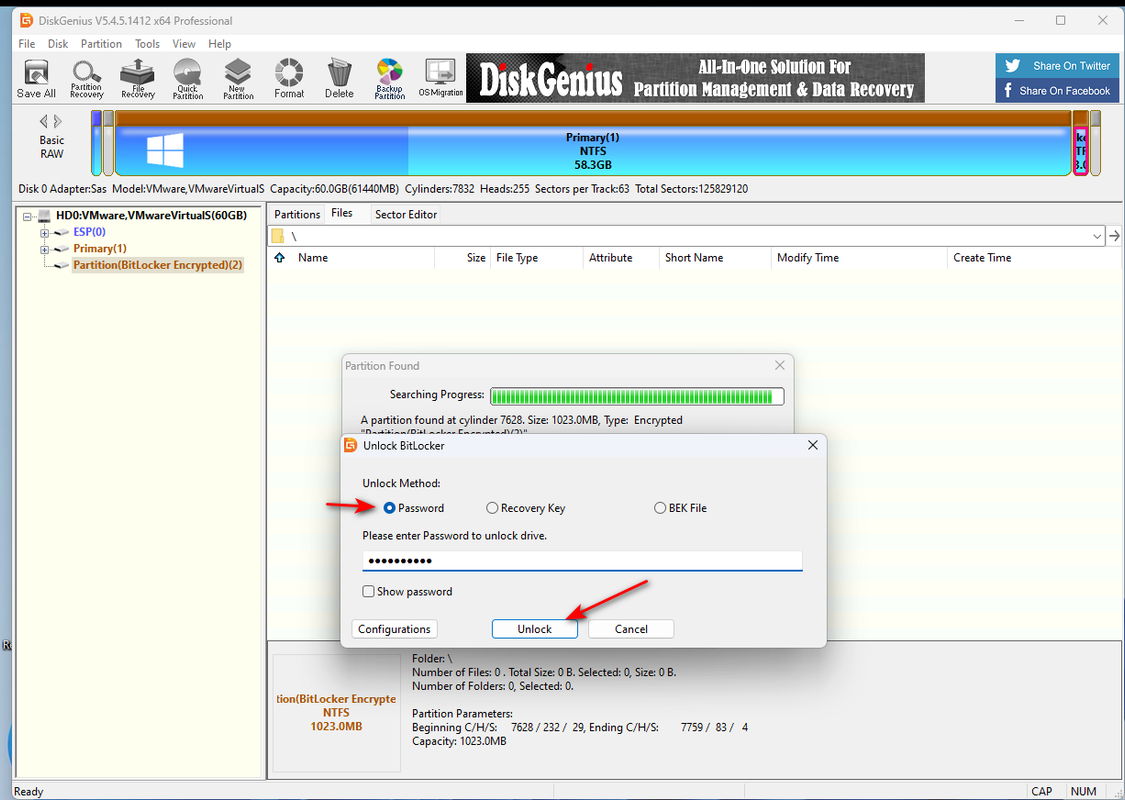Switch to the Partitions tab
Image resolution: width=1125 pixels, height=800 pixels.
297,214
